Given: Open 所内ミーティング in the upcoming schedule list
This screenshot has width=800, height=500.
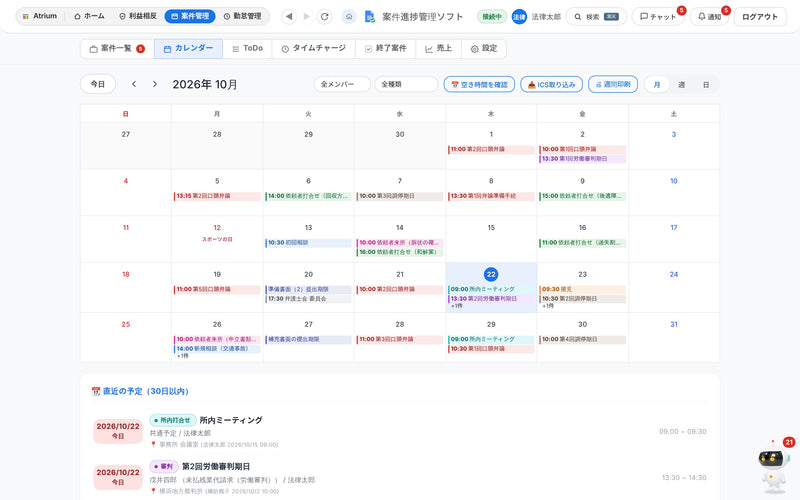Looking at the screenshot, I should pos(231,420).
